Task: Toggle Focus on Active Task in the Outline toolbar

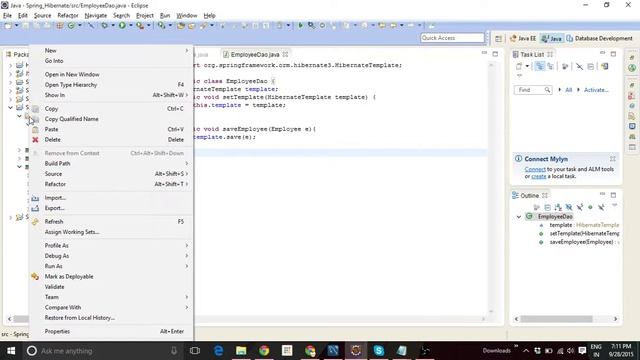Action: pos(537,207)
